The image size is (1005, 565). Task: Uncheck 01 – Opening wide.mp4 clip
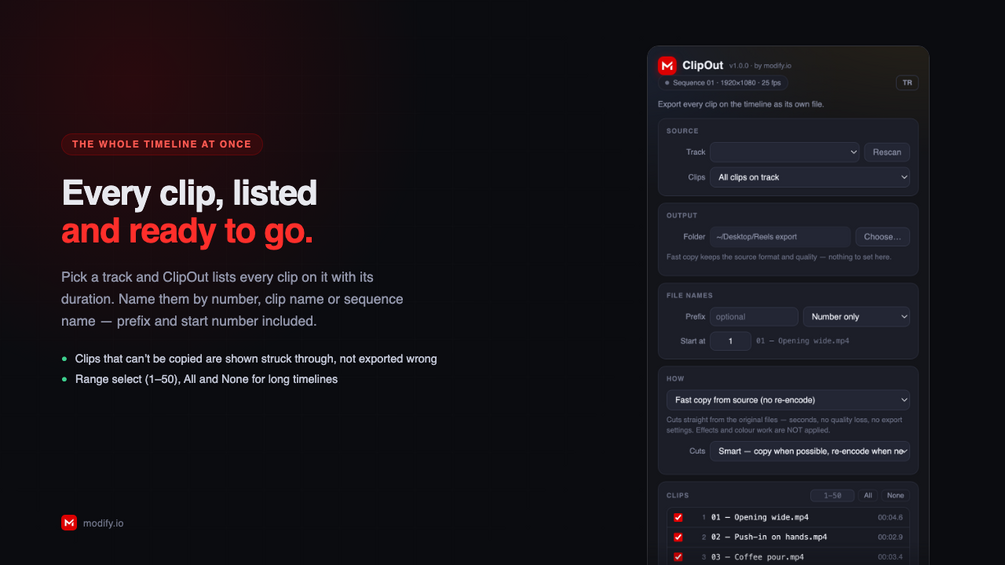point(677,517)
